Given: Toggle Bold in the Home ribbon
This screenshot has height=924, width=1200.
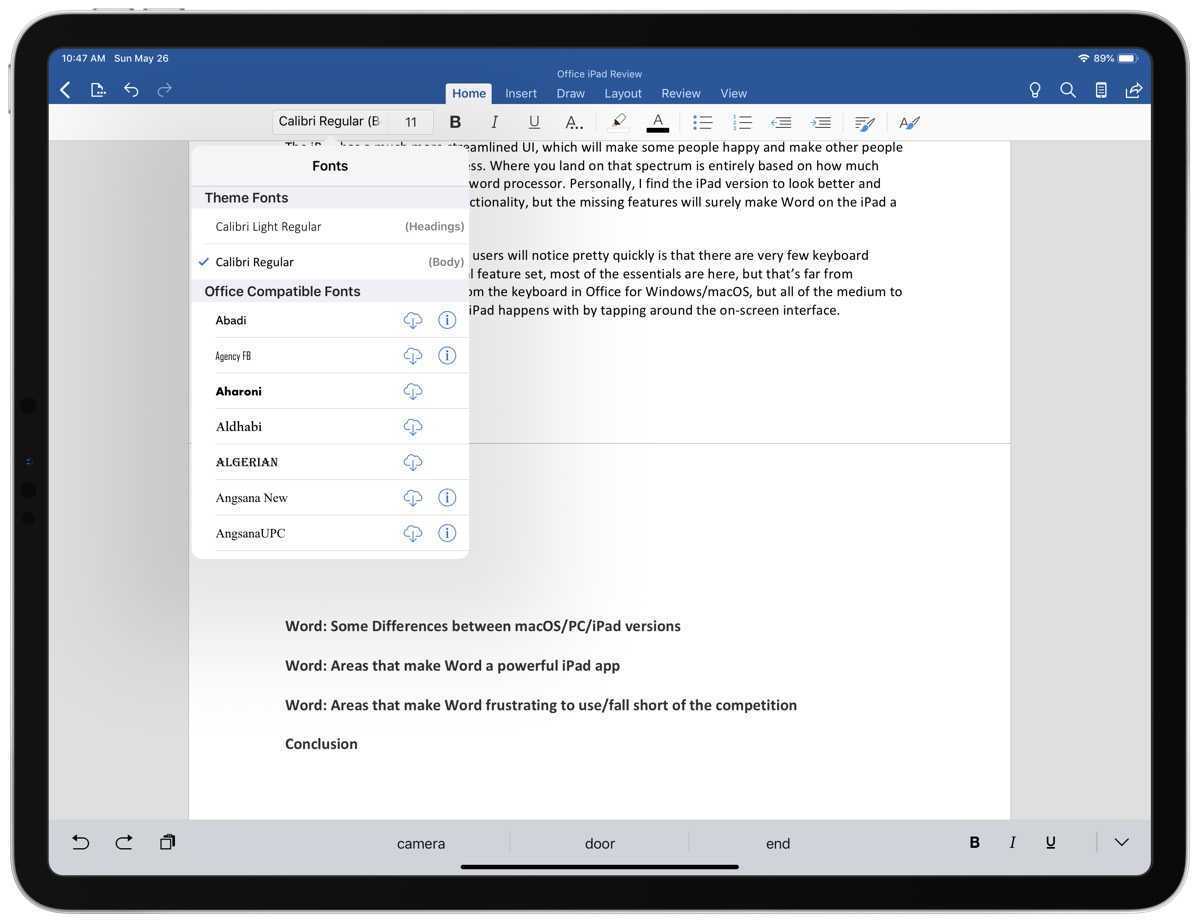Looking at the screenshot, I should 455,122.
